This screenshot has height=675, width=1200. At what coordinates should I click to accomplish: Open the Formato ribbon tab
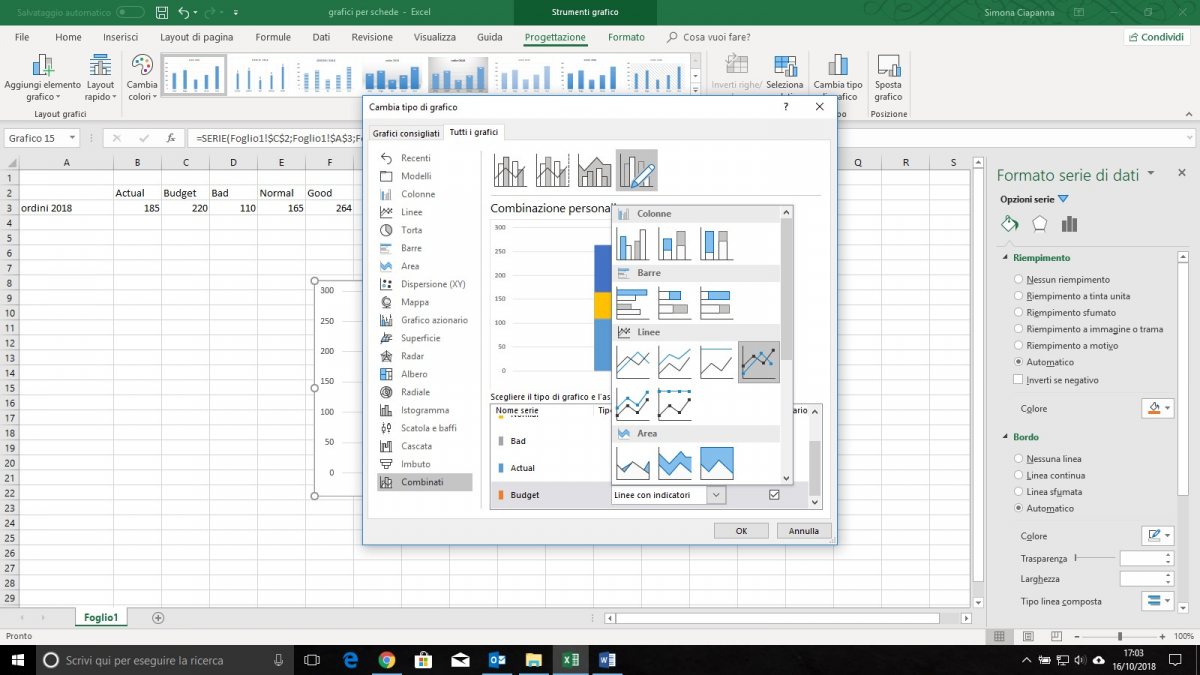point(626,36)
